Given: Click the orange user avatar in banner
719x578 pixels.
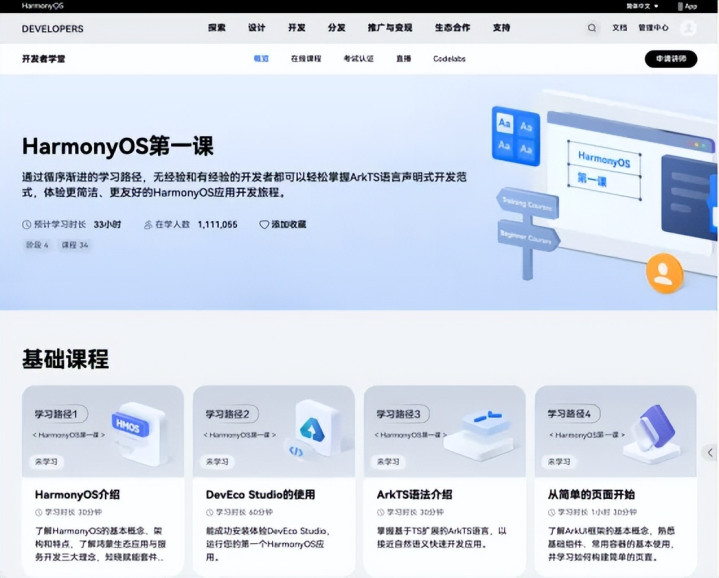Looking at the screenshot, I should coord(664,274).
